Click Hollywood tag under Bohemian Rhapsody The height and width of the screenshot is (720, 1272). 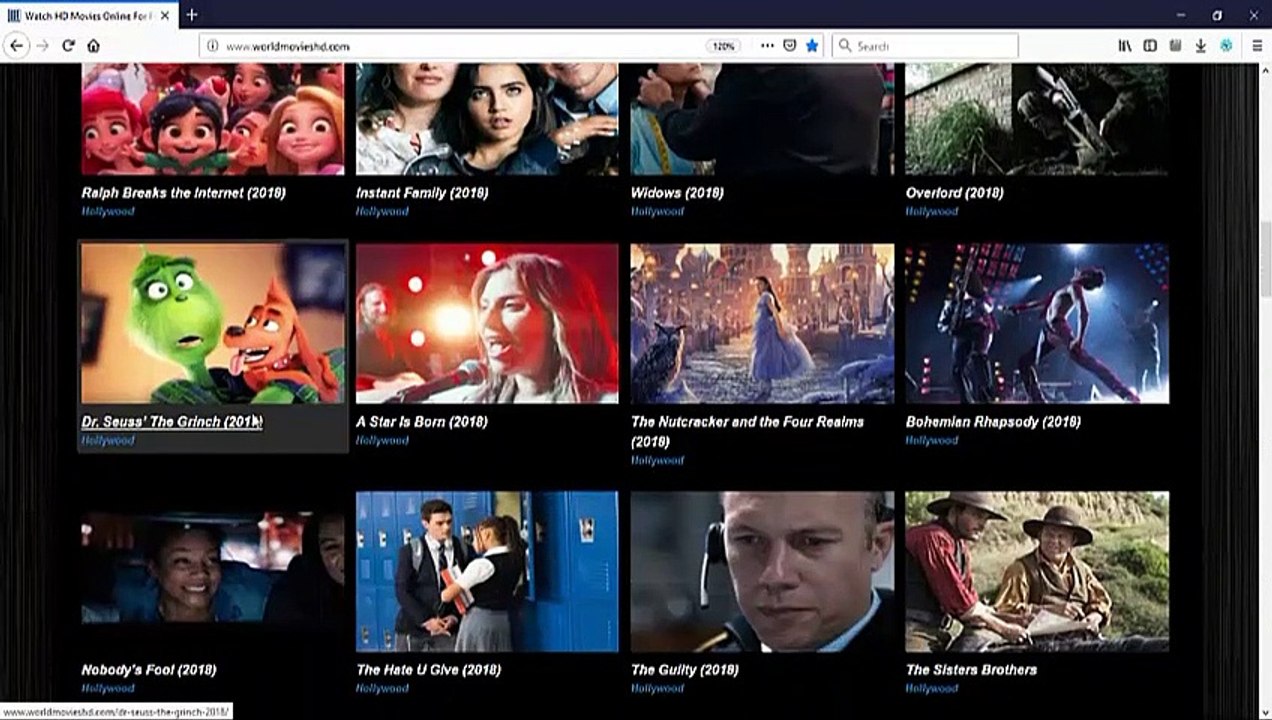tap(932, 440)
